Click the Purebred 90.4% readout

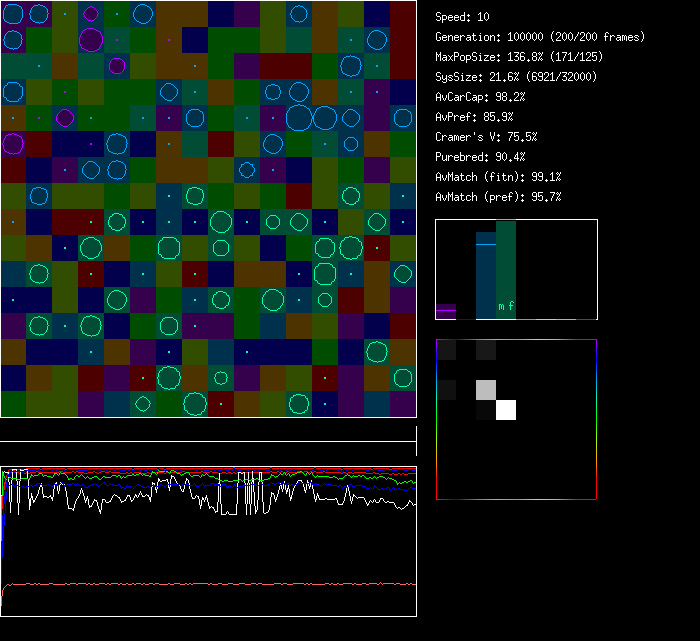[483, 157]
